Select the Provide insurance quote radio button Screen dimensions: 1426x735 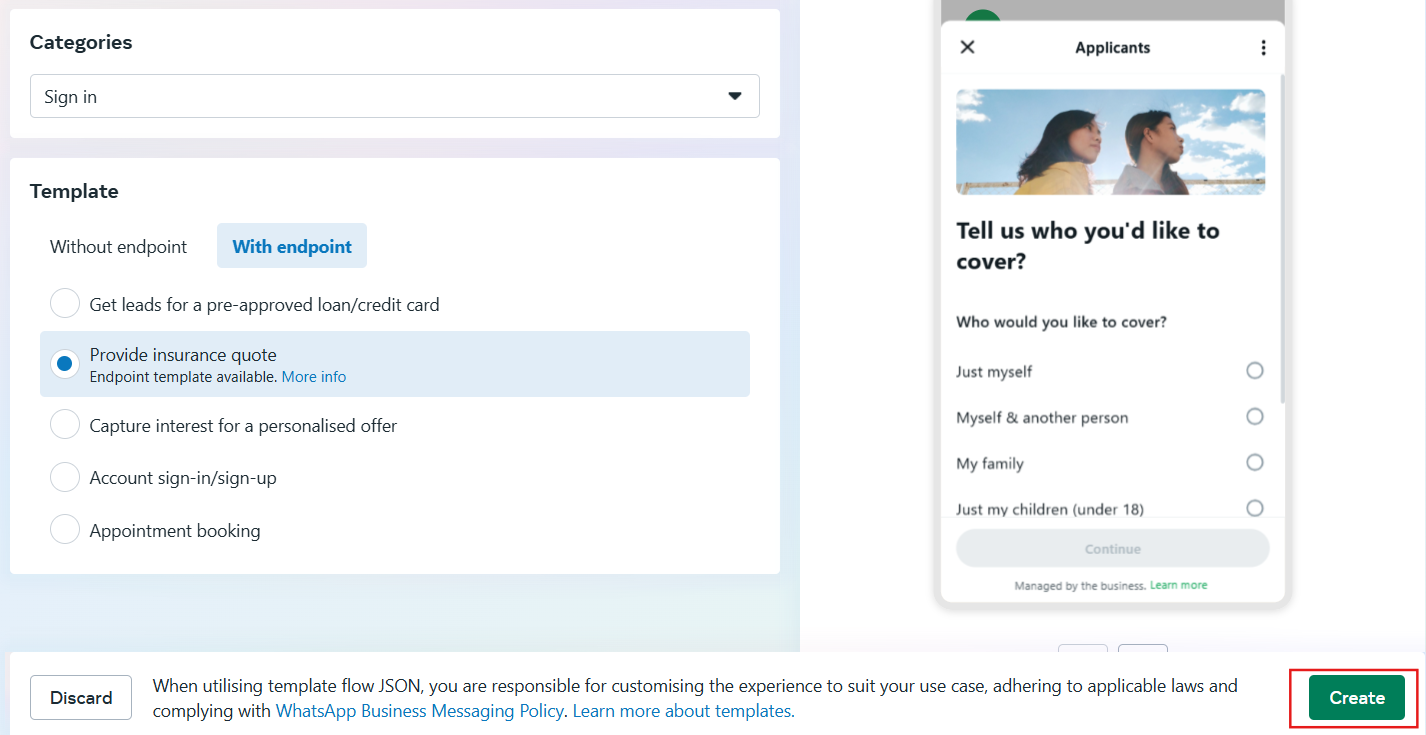(65, 364)
